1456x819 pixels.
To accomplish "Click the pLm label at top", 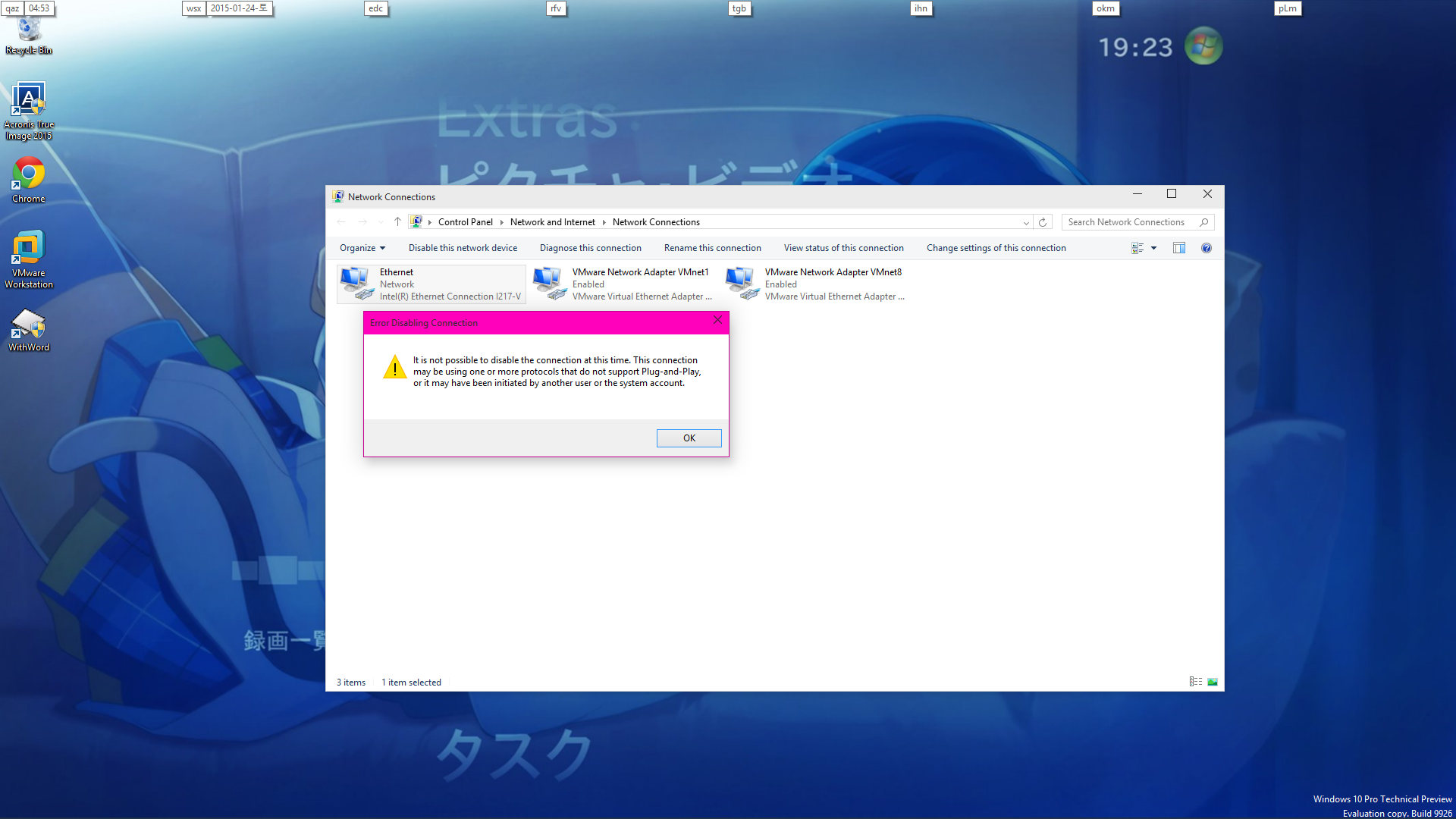I will [x=1288, y=8].
